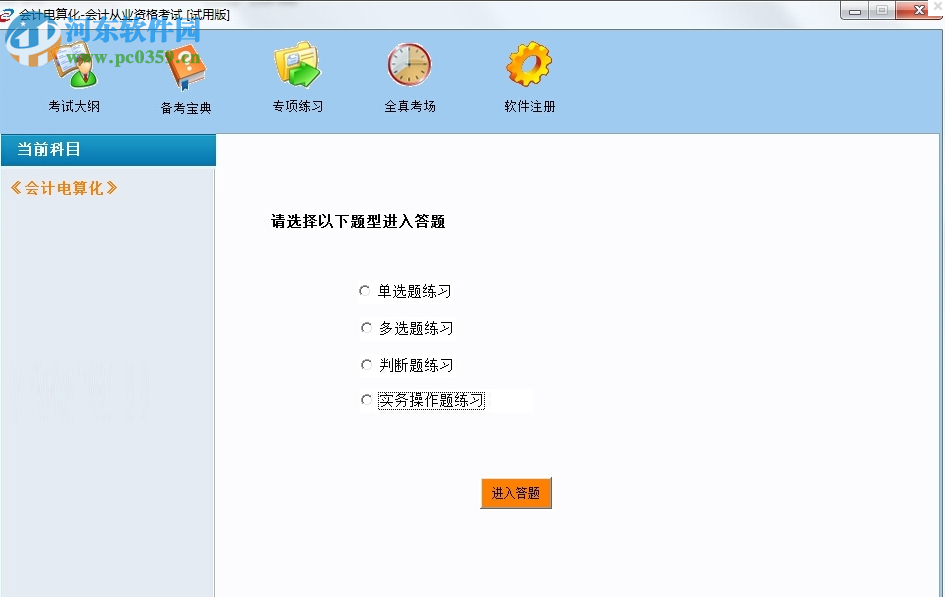Click the 考试大纲 label
947x597 pixels.
[x=74, y=106]
